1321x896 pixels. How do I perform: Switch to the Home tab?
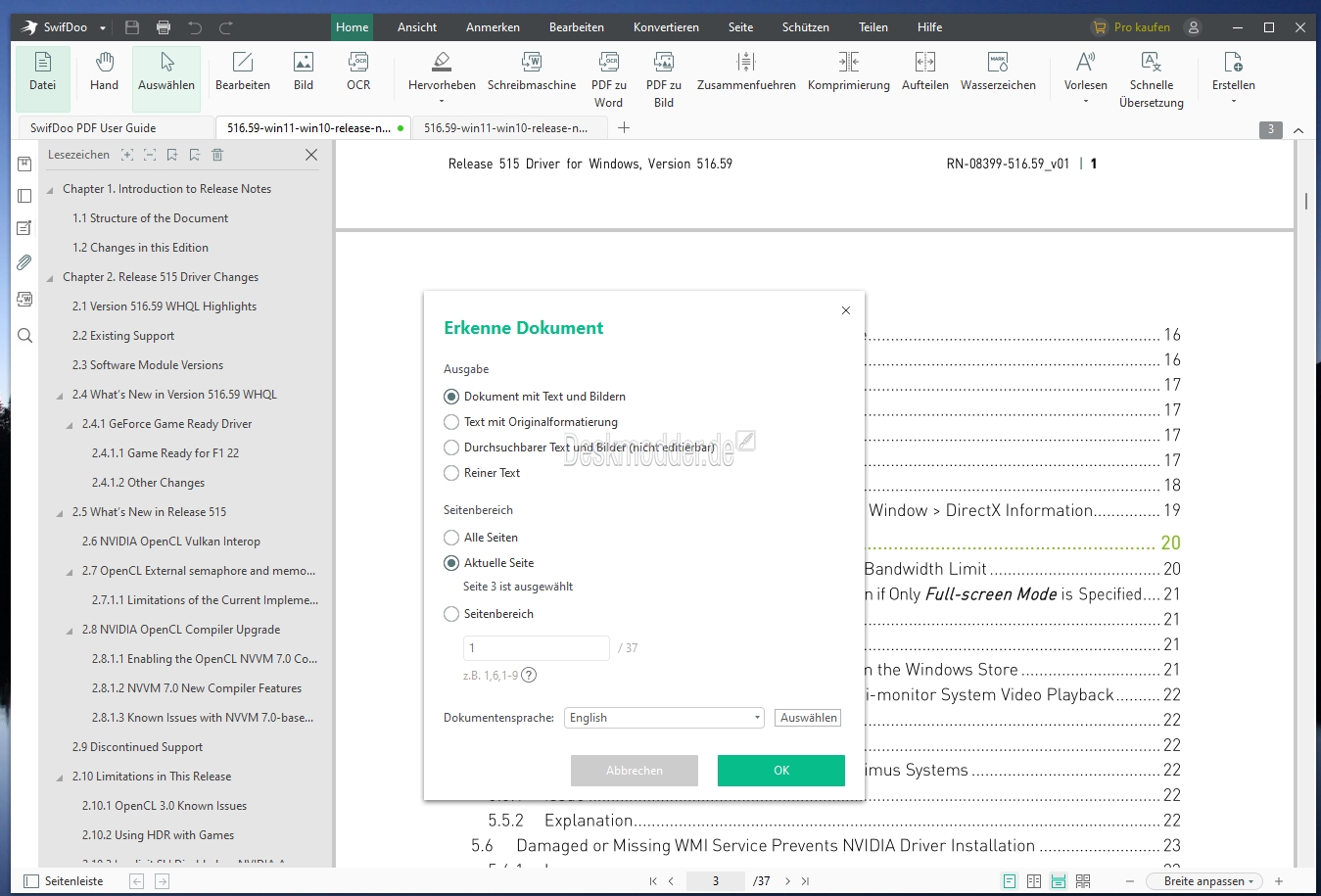tap(352, 27)
